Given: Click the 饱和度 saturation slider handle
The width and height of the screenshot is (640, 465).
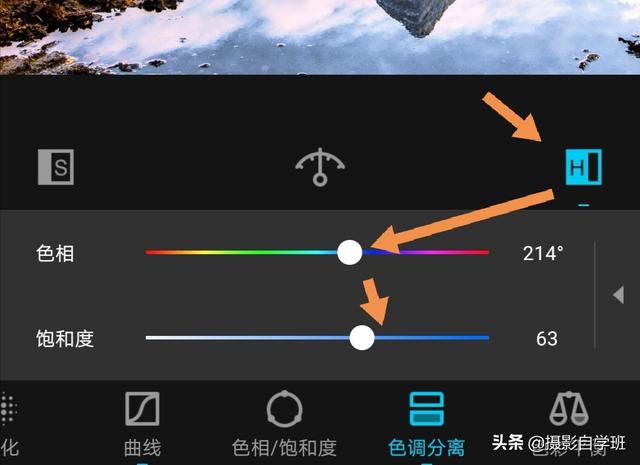Looking at the screenshot, I should click(362, 338).
